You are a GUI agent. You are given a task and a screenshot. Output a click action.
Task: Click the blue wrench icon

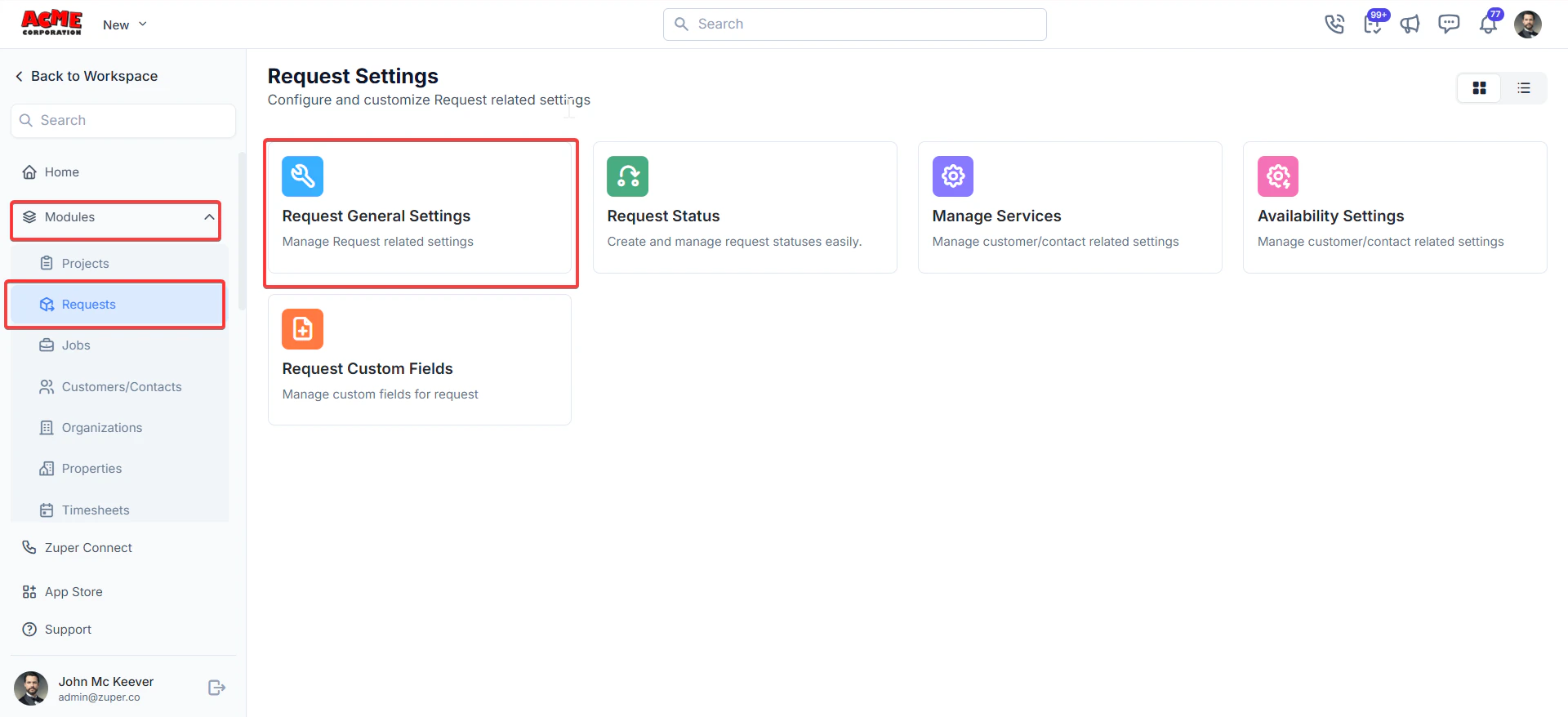(303, 176)
